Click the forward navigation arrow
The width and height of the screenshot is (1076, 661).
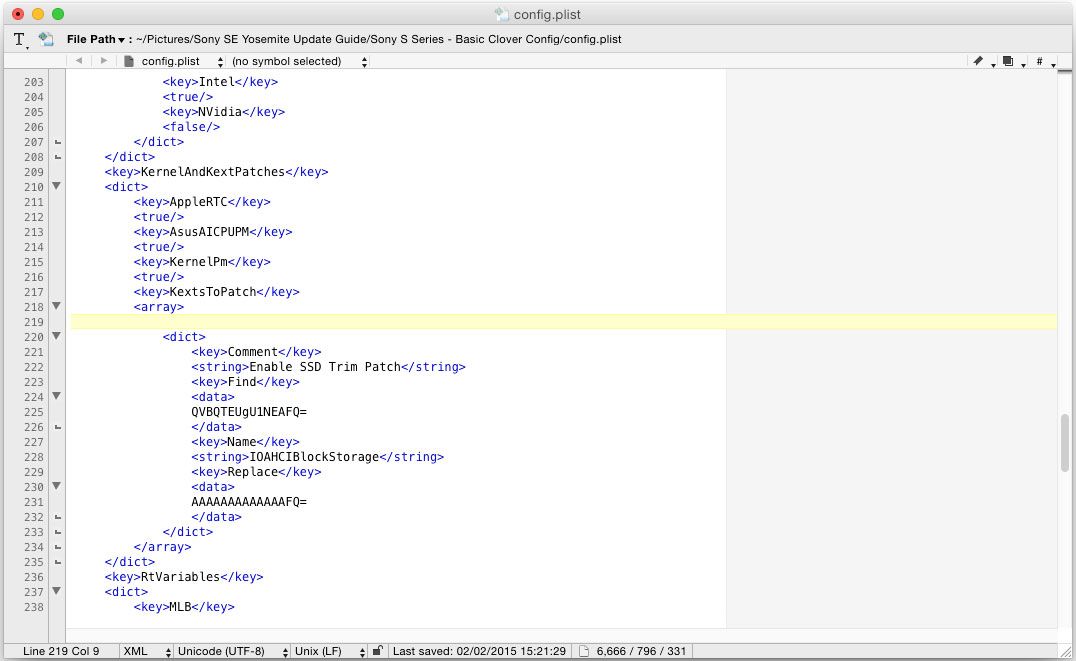(x=103, y=60)
